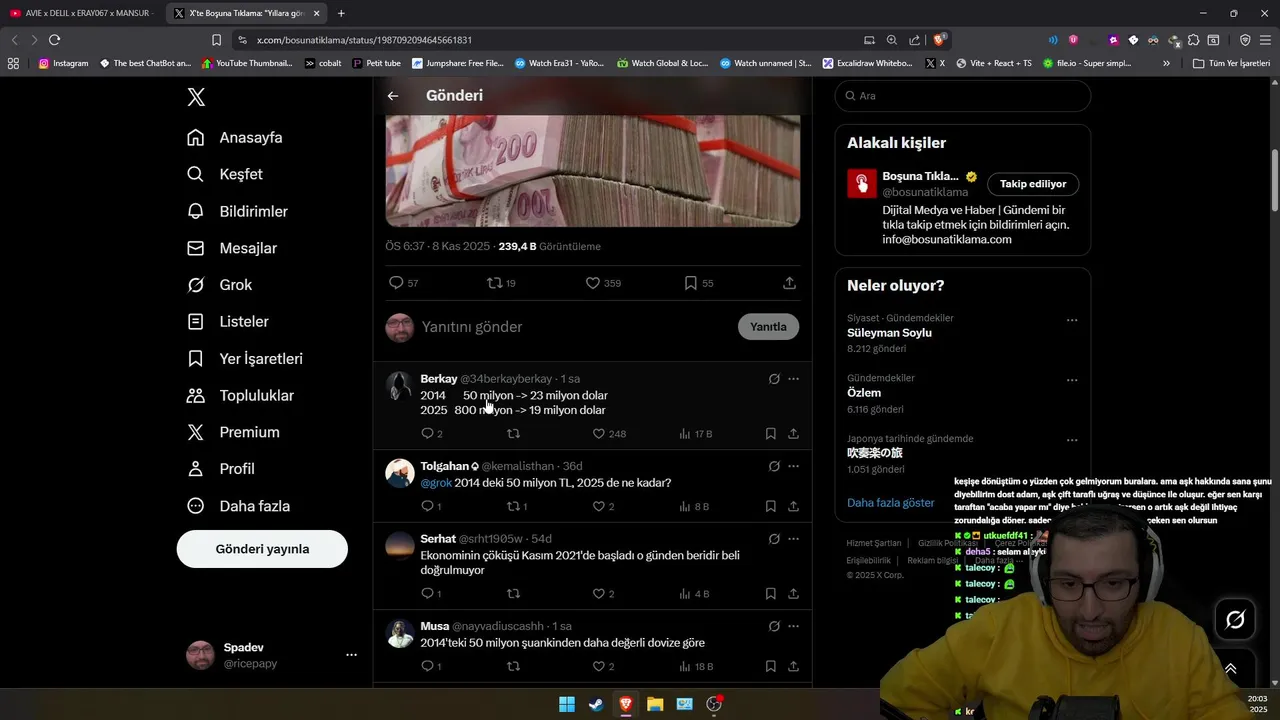Open options for 吹奏楽の旅 trend

click(1072, 441)
